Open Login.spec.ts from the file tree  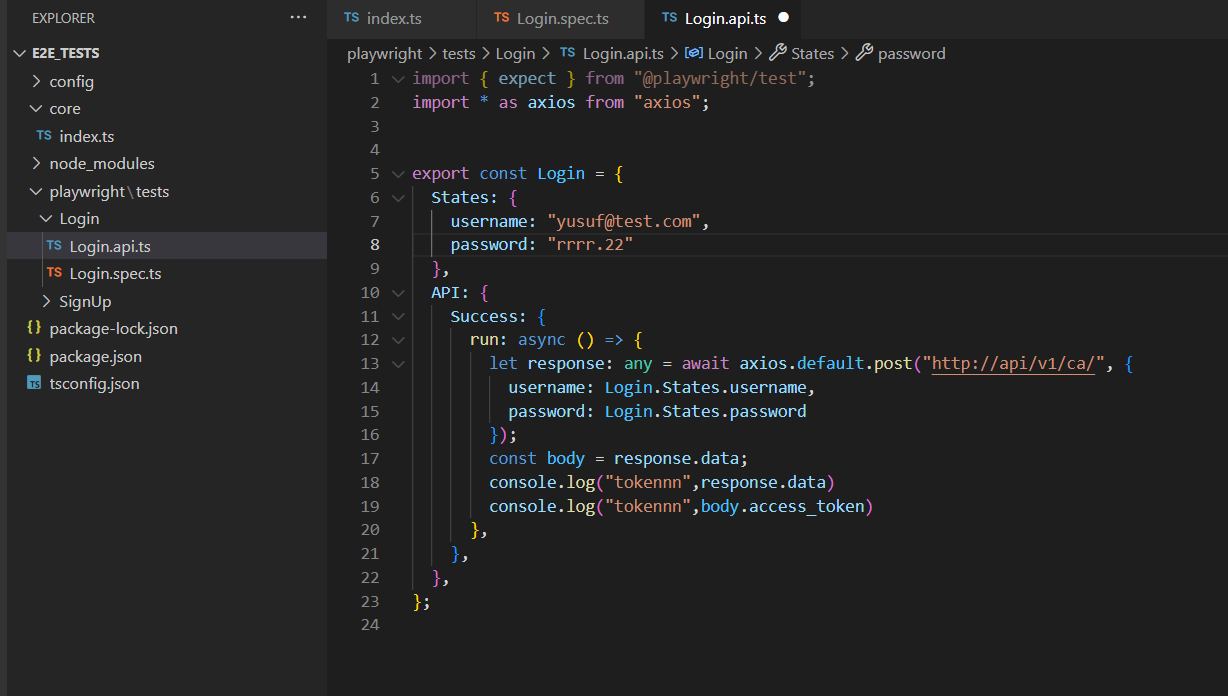click(x=115, y=273)
